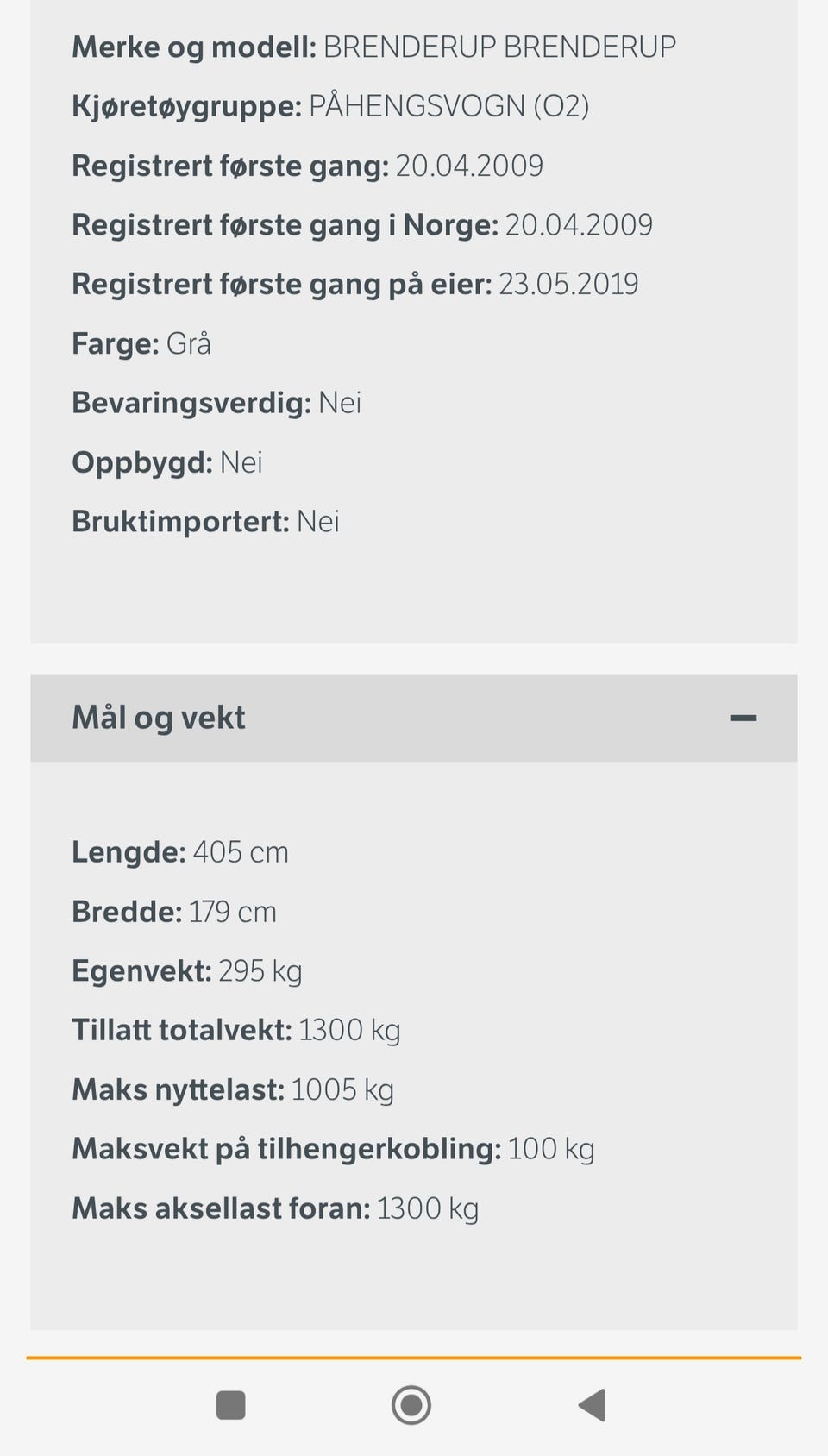Tap the Maks nyttelast 1005 kg row
The height and width of the screenshot is (1456, 828).
pos(233,1089)
